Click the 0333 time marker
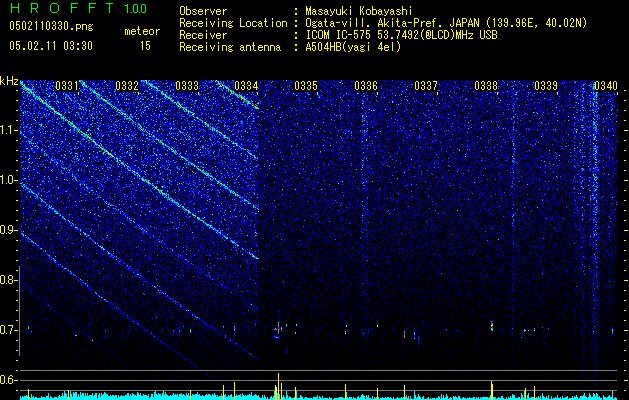This screenshot has height=400, width=629. [x=187, y=86]
